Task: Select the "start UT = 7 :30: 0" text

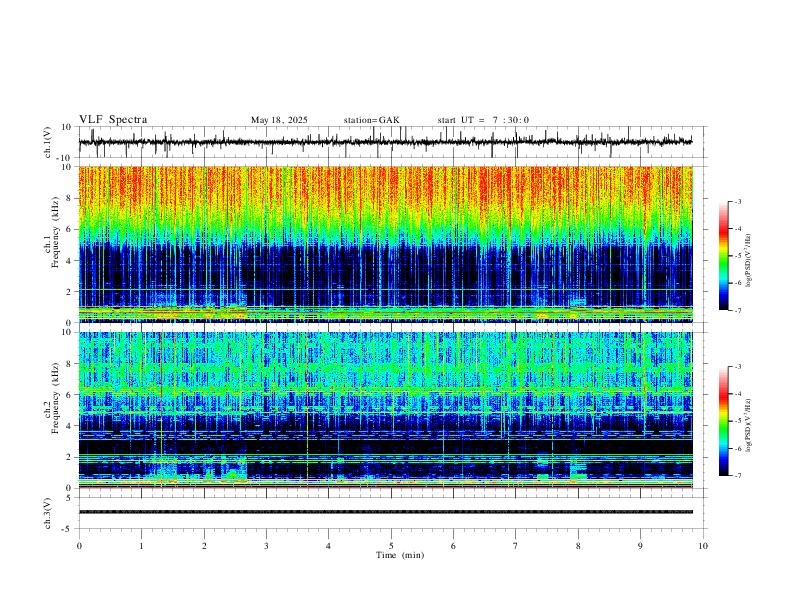Action: [483, 120]
